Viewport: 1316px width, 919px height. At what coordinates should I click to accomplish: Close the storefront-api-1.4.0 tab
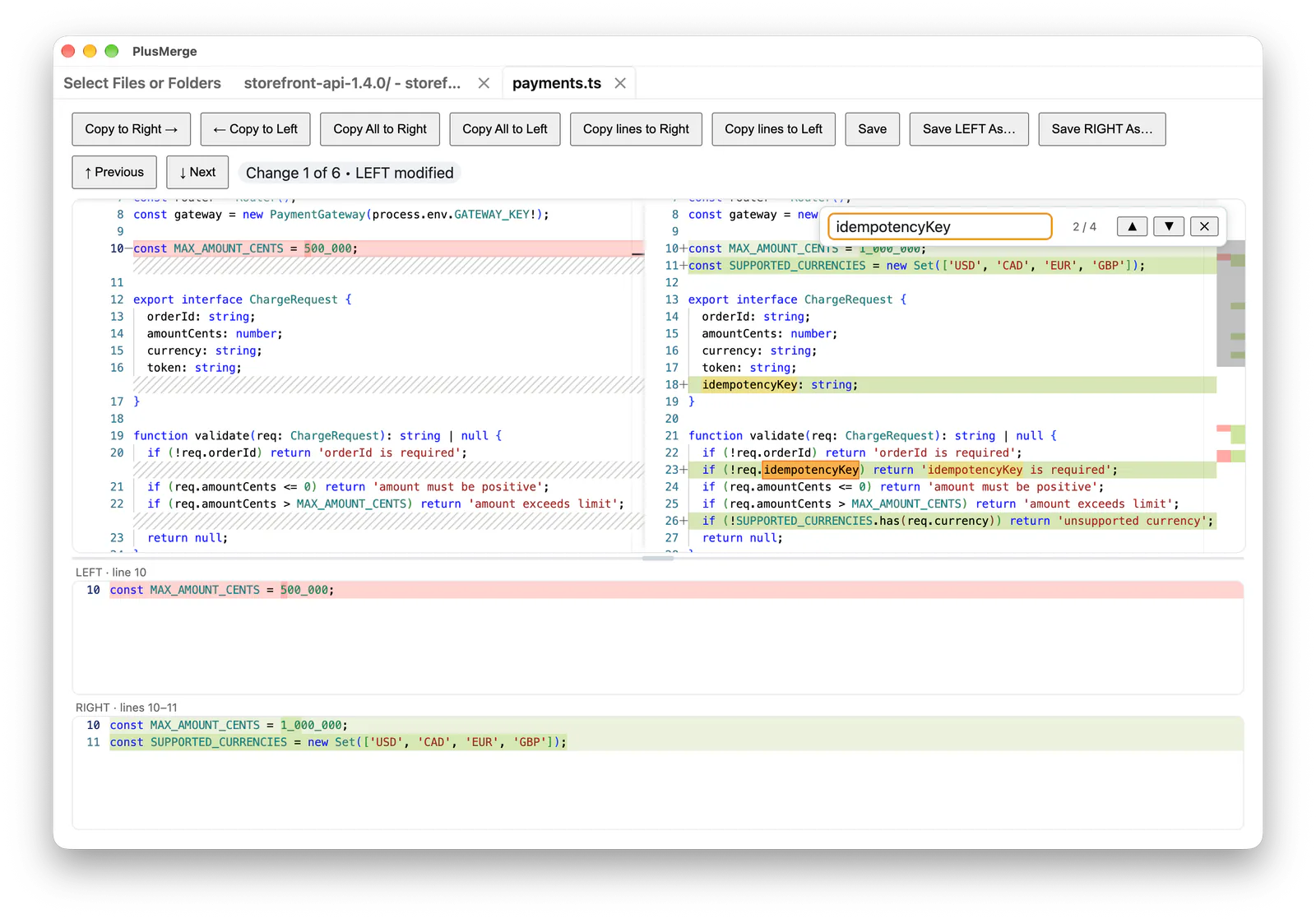(484, 83)
